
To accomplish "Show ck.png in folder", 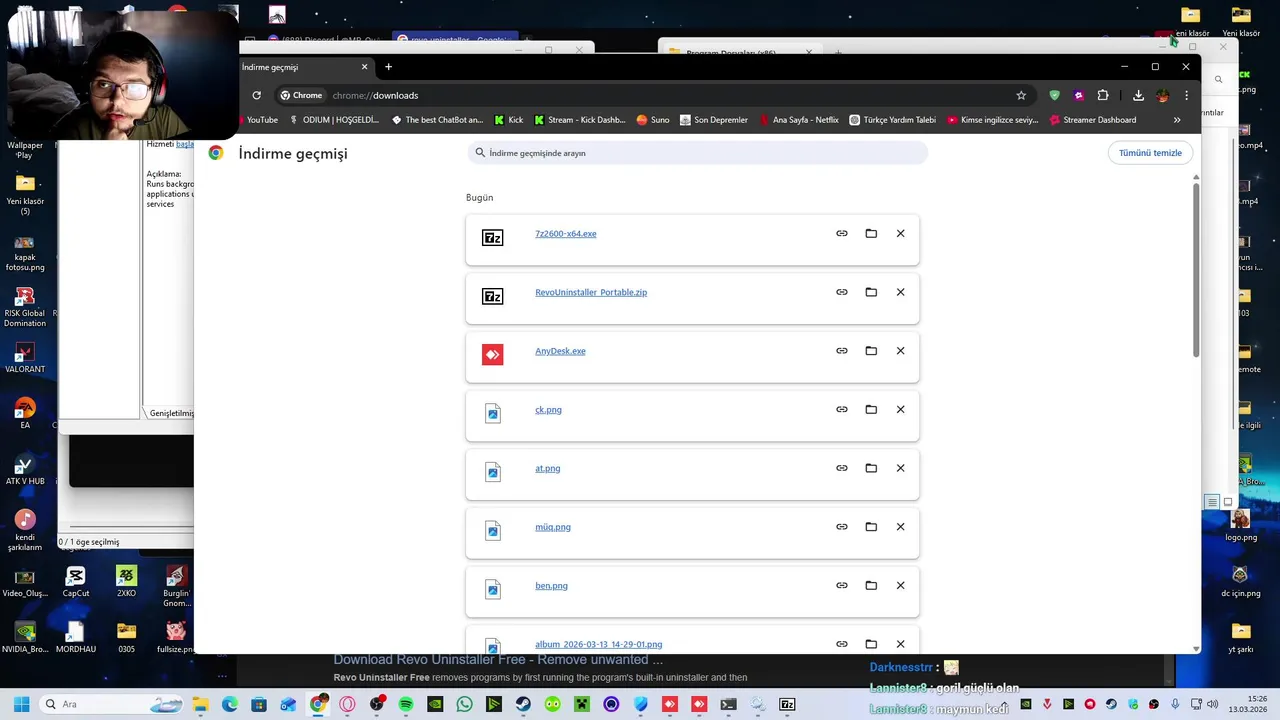I will pos(871,409).
